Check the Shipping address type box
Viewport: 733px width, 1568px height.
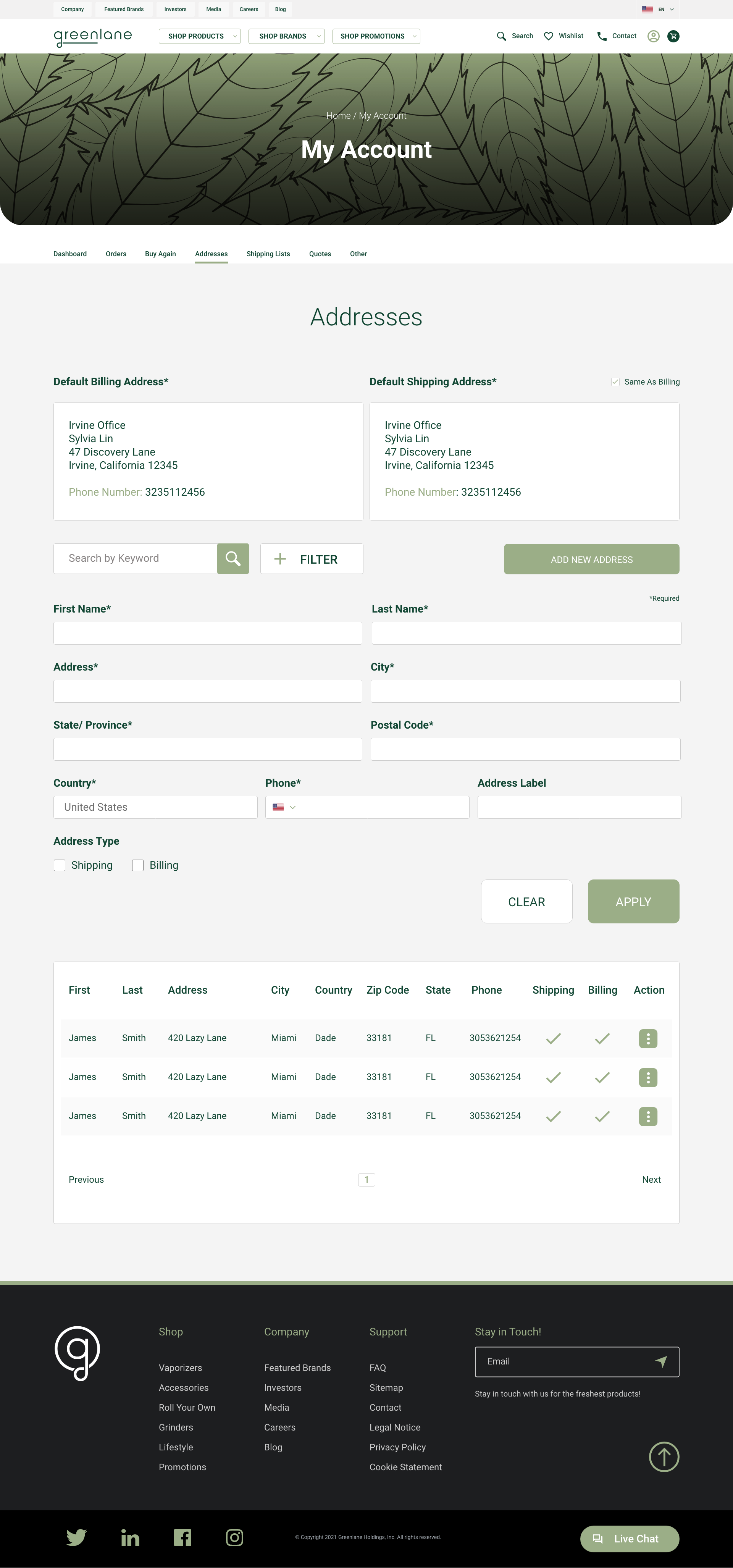60,866
